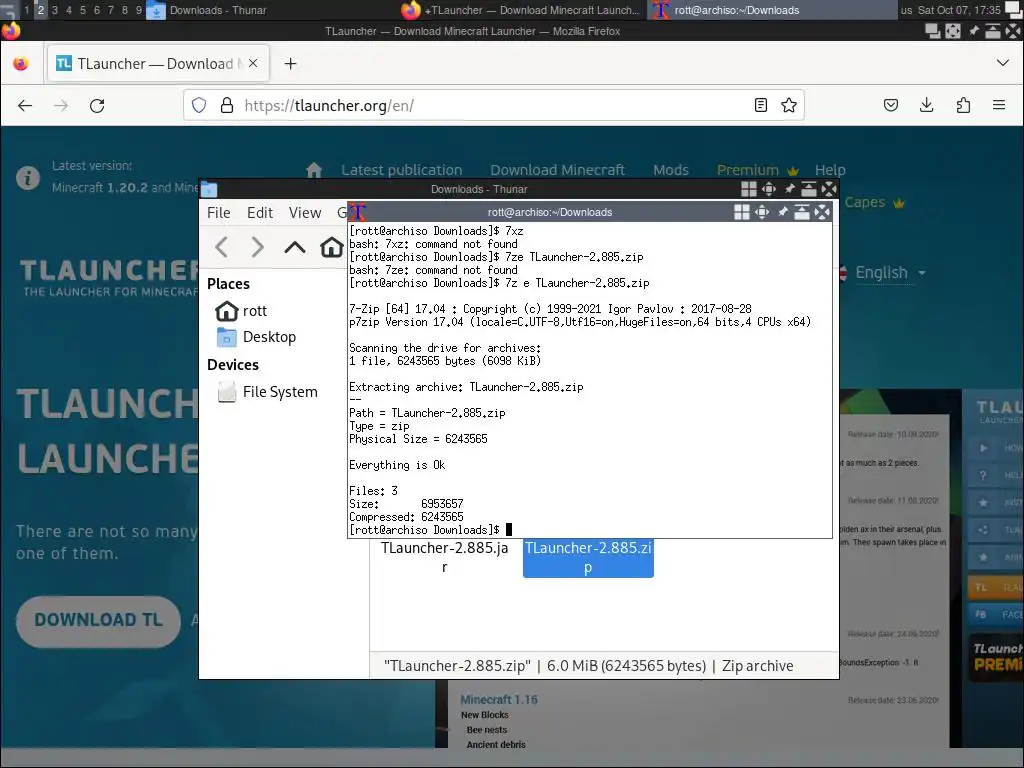
Task: Click the us keyboard layout indicator
Action: (906, 10)
